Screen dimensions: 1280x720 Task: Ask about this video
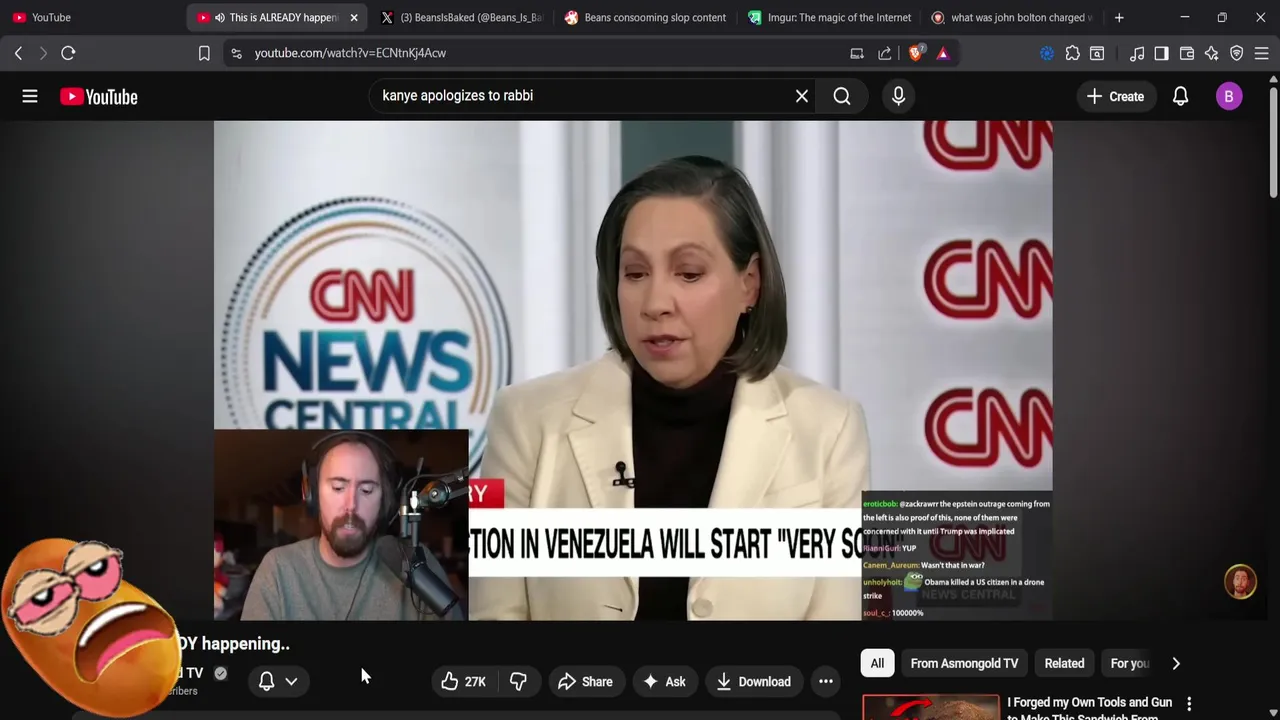point(664,681)
